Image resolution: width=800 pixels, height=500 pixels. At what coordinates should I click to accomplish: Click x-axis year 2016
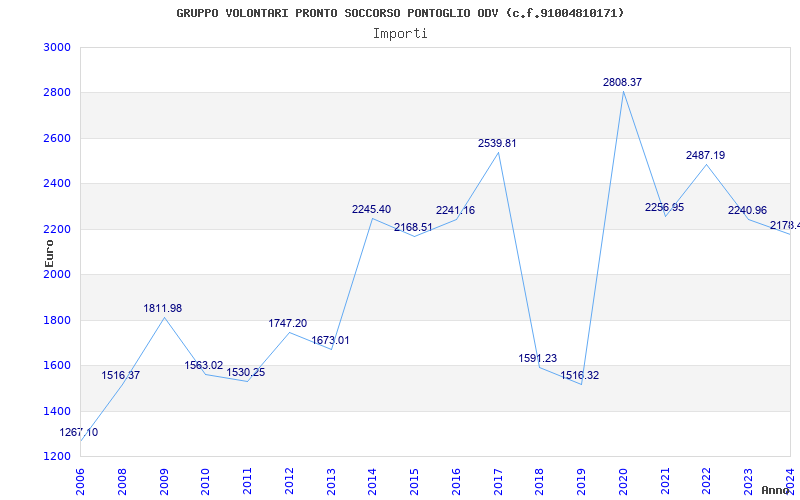(x=456, y=481)
